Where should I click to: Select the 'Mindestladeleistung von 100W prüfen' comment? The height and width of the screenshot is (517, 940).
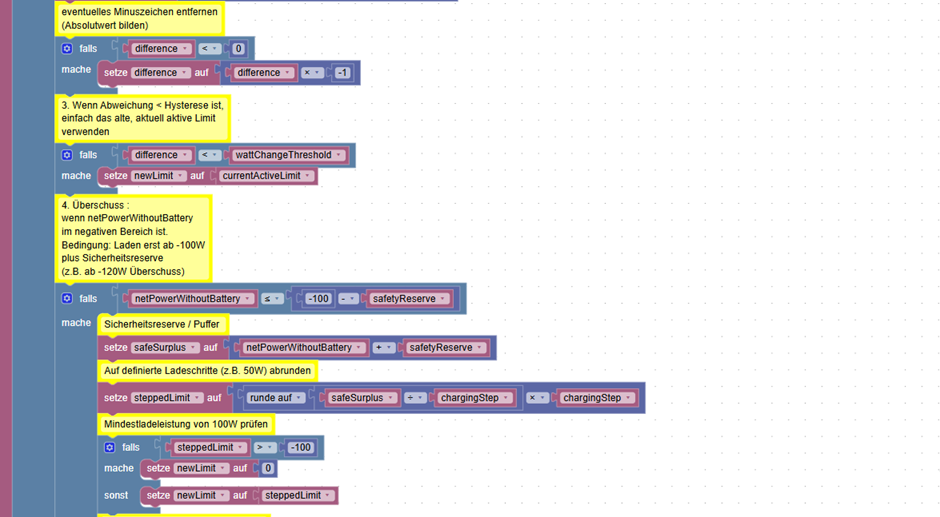pos(186,424)
